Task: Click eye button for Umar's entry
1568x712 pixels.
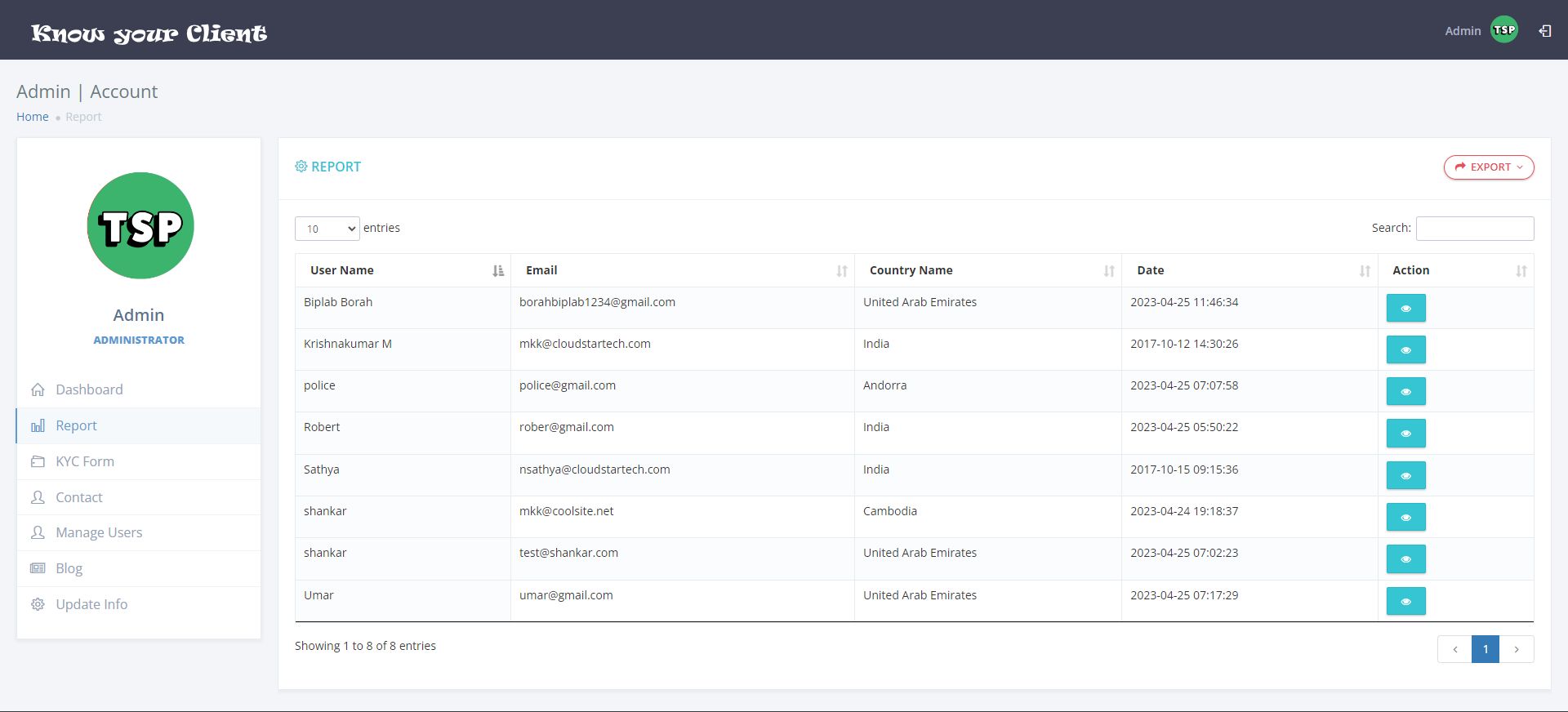Action: [x=1405, y=602]
